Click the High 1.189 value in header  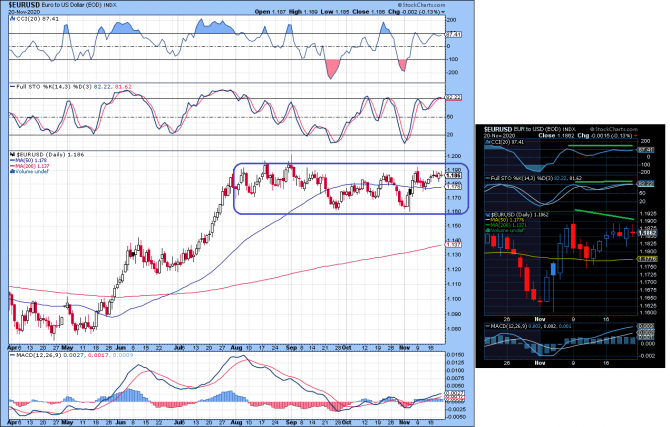tap(305, 12)
